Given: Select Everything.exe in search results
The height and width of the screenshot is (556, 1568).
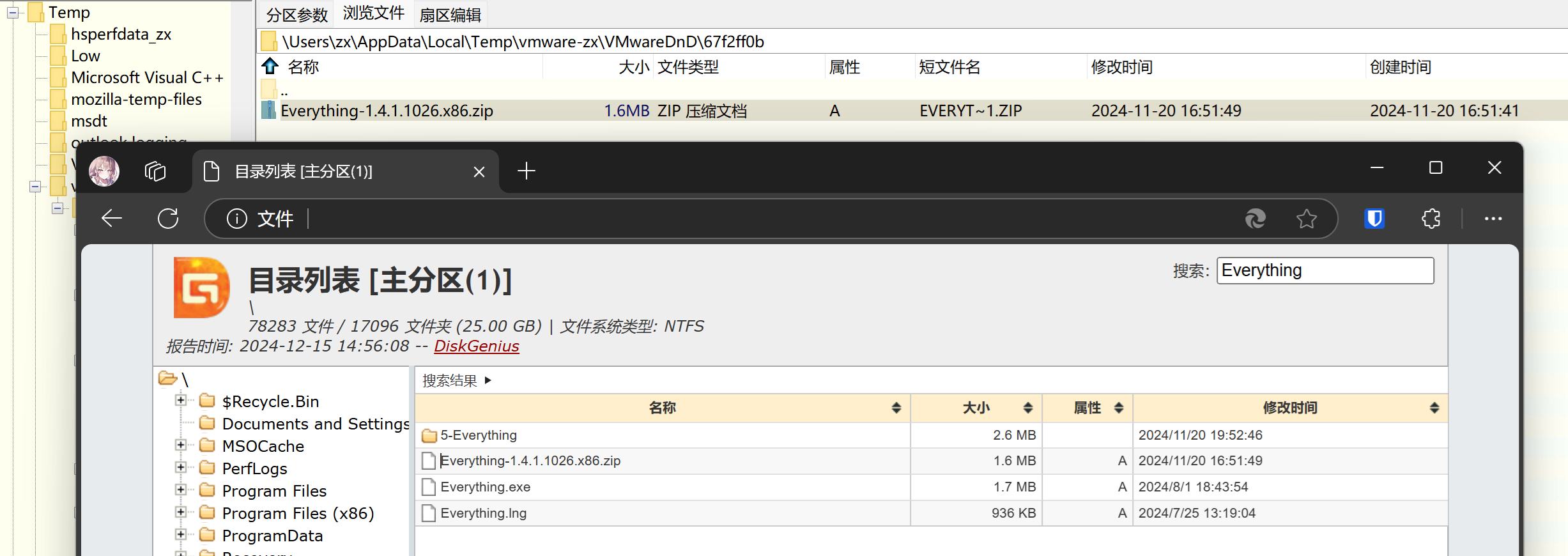Looking at the screenshot, I should point(485,487).
